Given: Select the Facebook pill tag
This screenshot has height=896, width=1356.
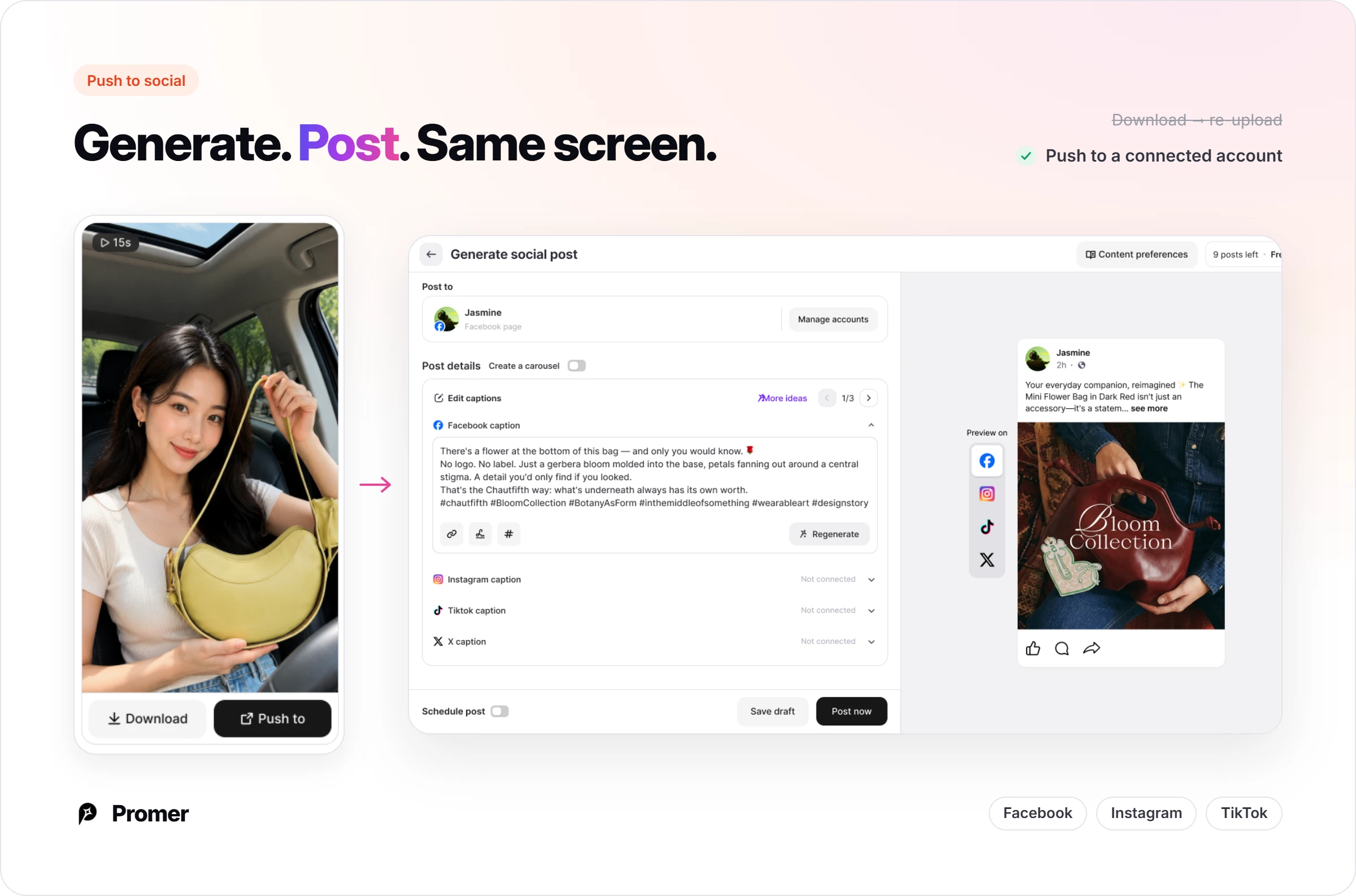Looking at the screenshot, I should (1038, 813).
